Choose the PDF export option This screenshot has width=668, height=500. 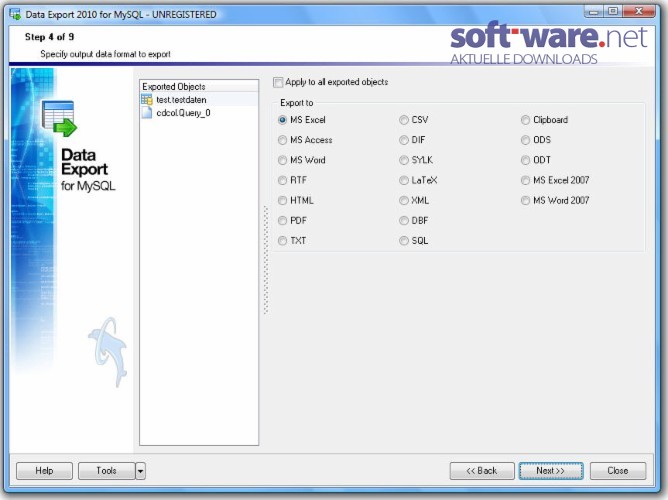click(x=282, y=221)
